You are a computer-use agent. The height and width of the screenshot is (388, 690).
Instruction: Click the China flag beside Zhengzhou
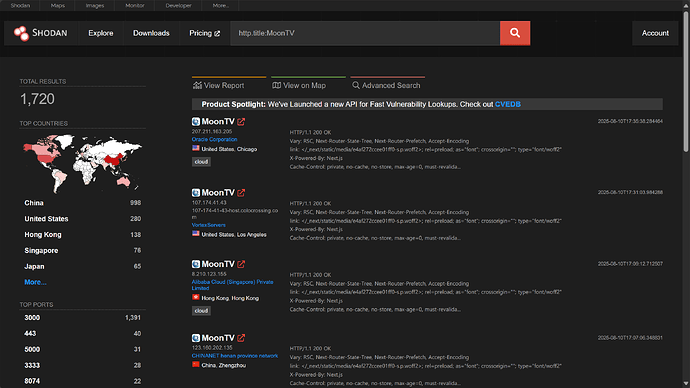click(x=196, y=365)
